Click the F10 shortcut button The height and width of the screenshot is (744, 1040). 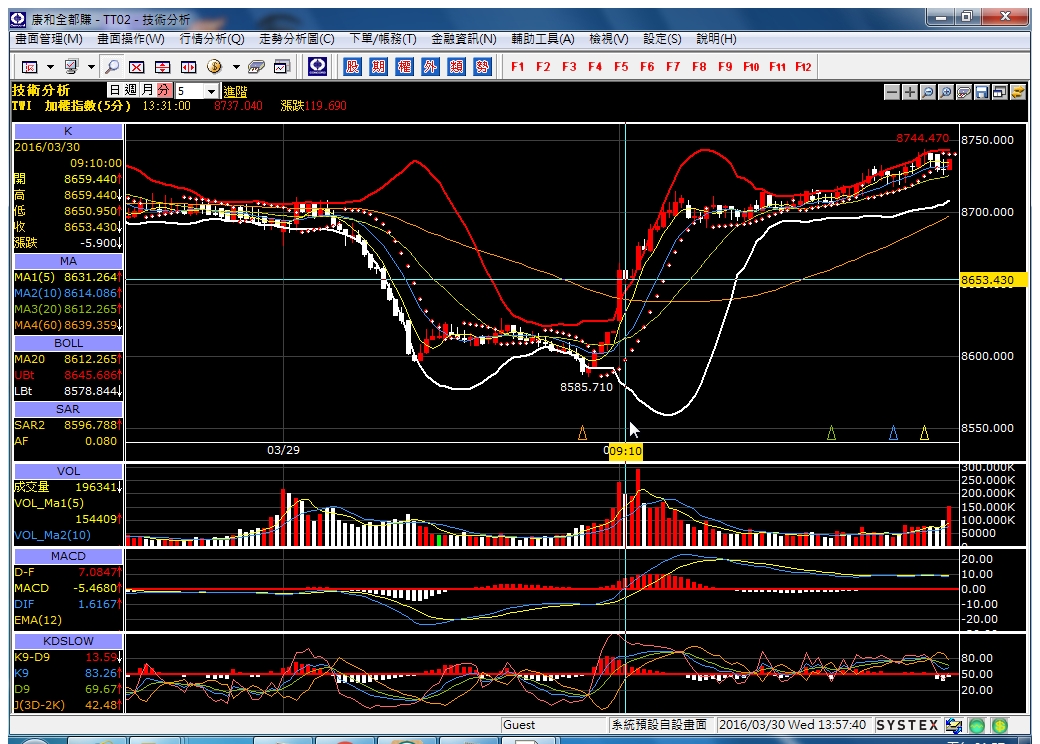[x=751, y=66]
